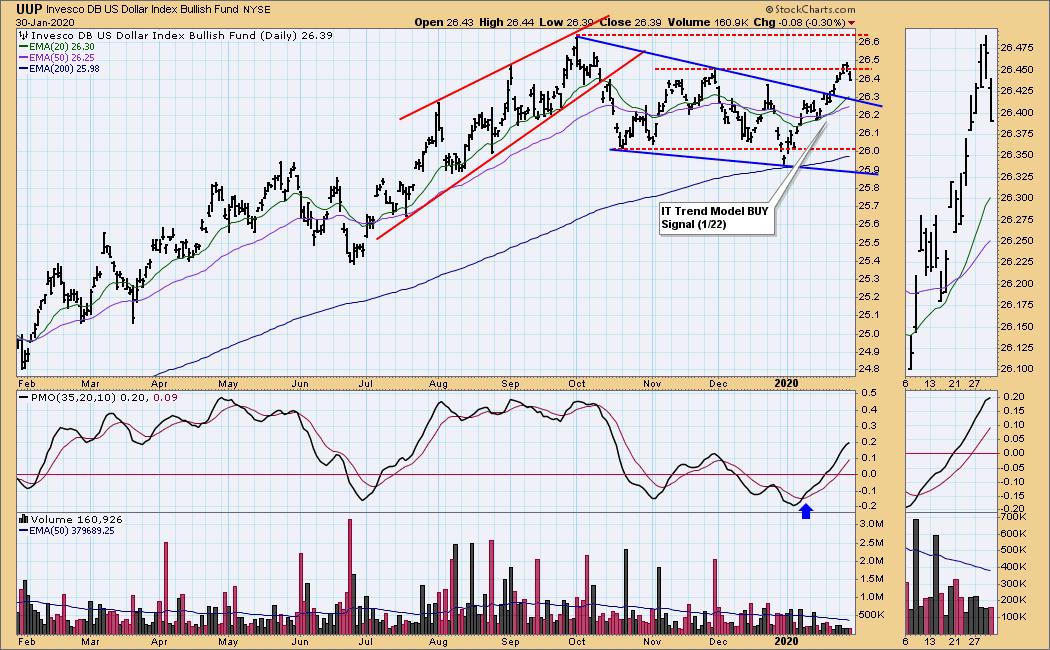Image resolution: width=1050 pixels, height=650 pixels.
Task: Click the 500K volume axis label
Action: pyautogui.click(x=871, y=615)
